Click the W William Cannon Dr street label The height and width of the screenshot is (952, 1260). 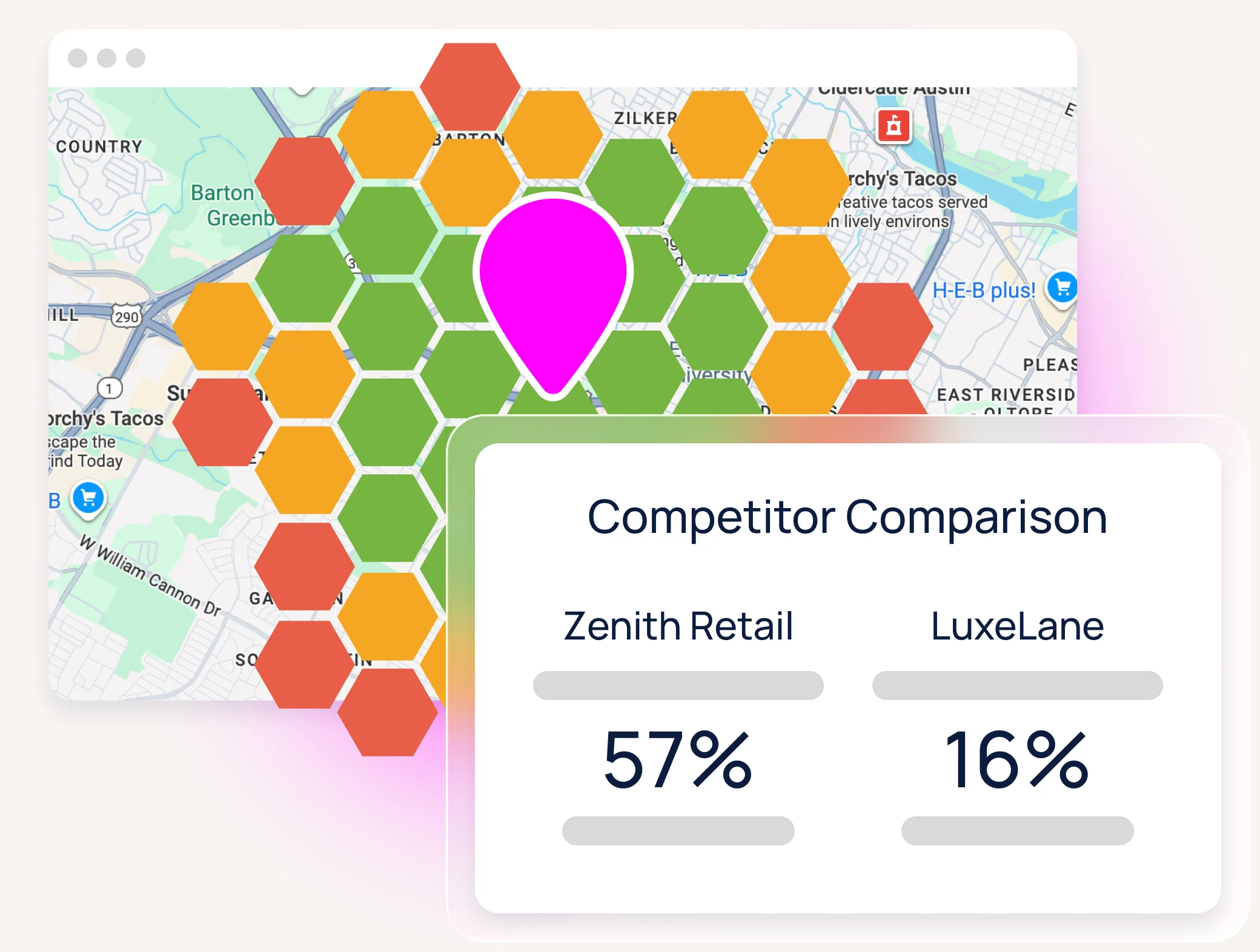[x=151, y=575]
